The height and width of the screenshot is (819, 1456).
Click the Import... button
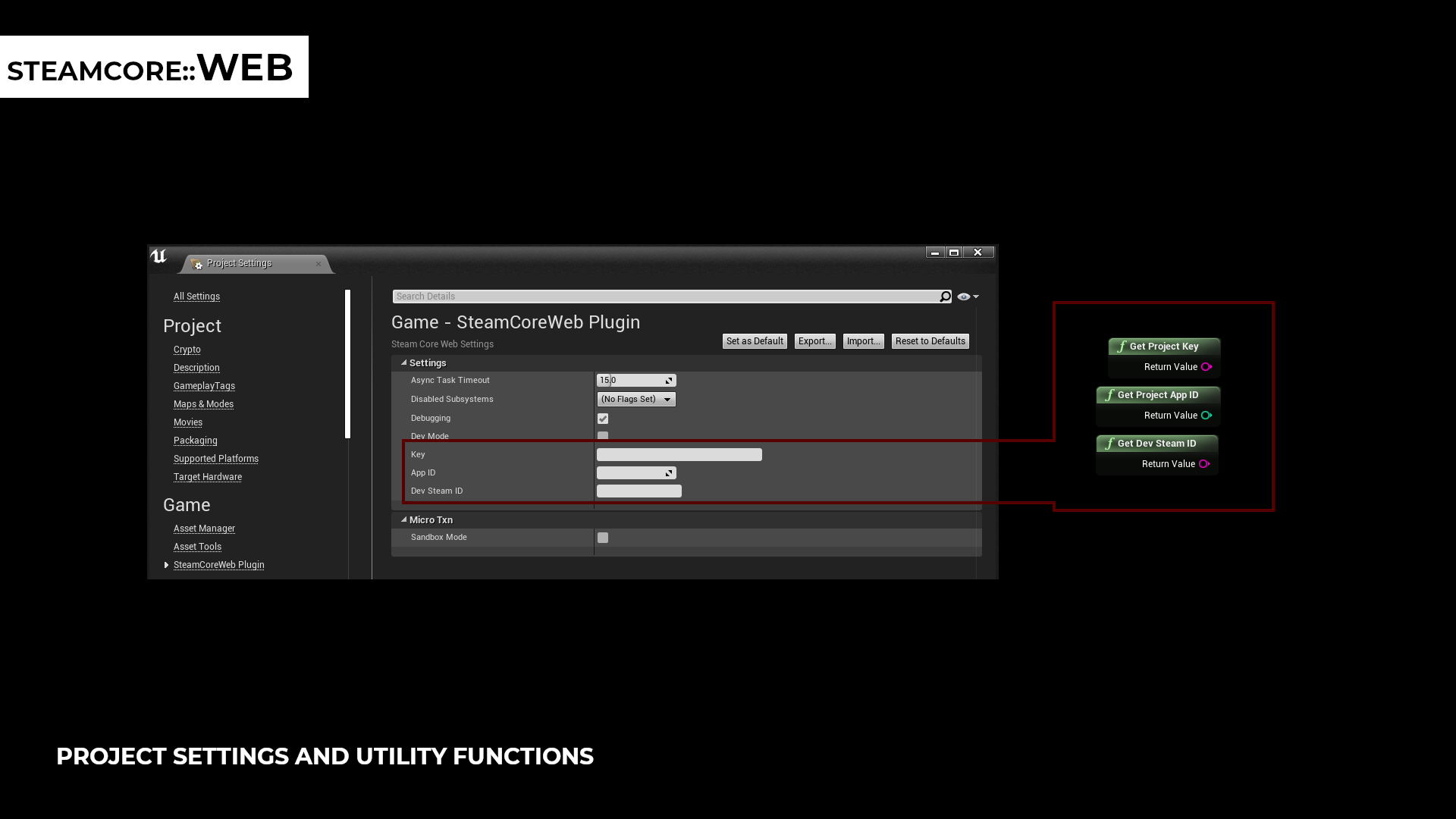pos(864,341)
